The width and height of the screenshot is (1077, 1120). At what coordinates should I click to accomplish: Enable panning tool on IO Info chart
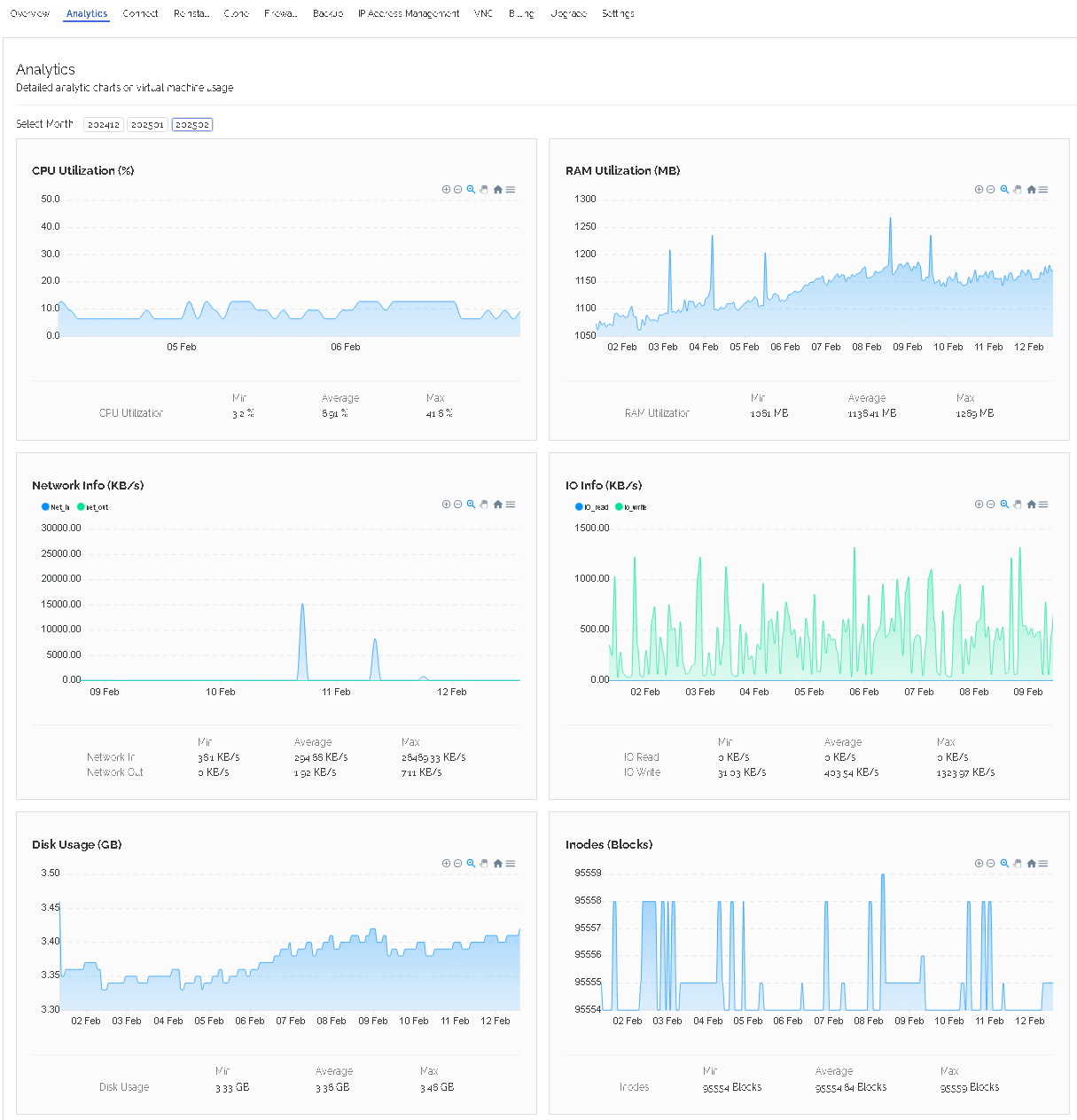1018,505
